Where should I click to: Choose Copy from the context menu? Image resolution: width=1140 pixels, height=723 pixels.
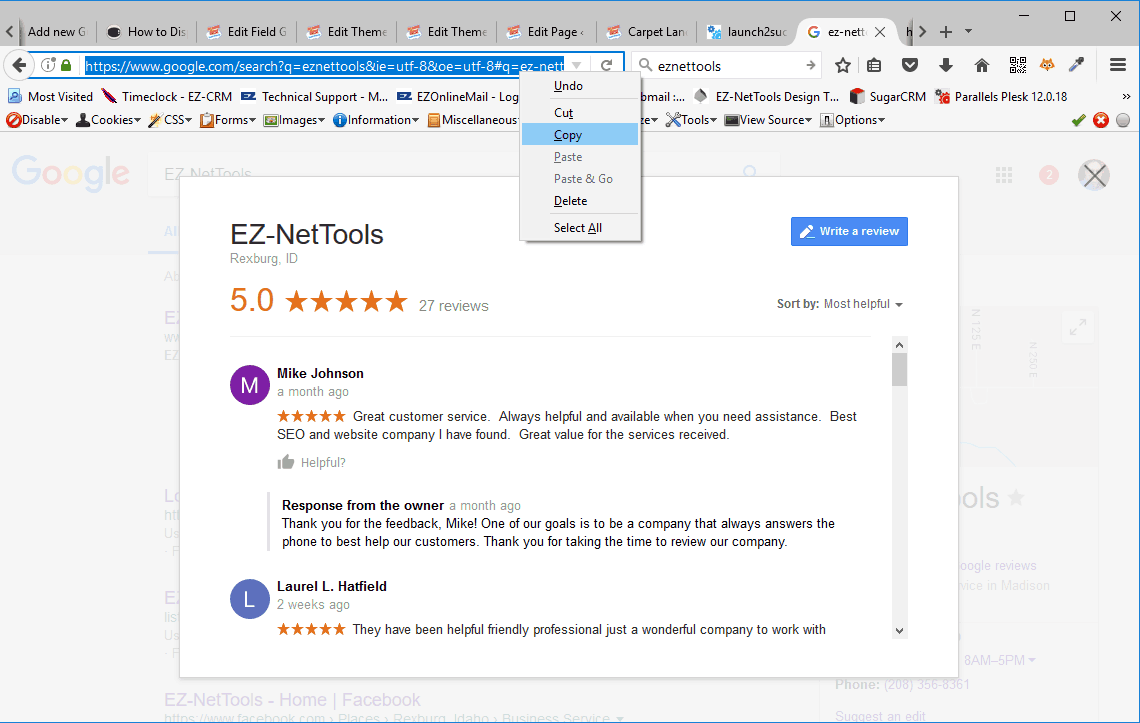click(x=568, y=135)
